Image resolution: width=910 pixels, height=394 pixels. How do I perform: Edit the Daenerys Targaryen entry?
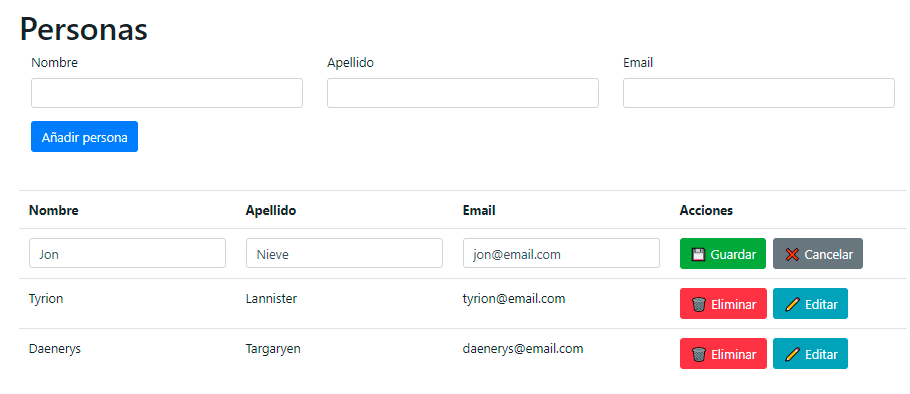810,354
